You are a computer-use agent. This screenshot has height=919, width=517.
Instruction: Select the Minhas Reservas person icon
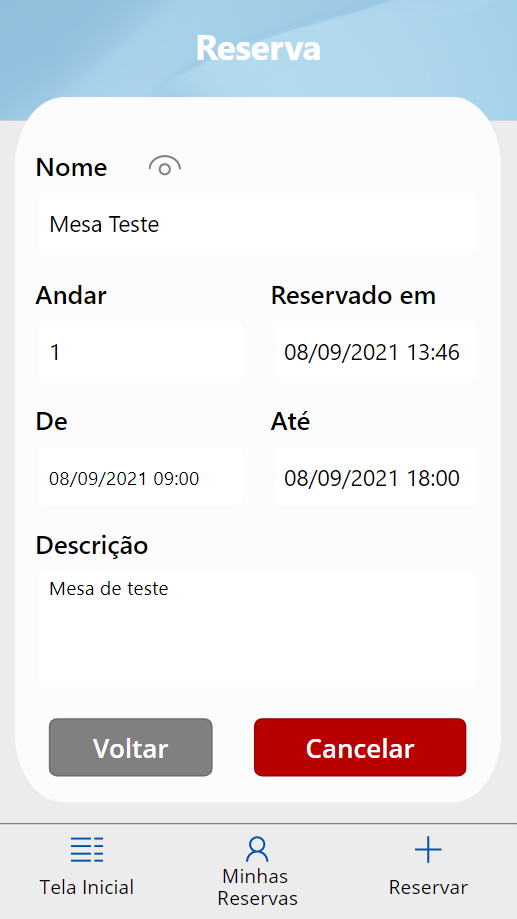click(x=257, y=849)
